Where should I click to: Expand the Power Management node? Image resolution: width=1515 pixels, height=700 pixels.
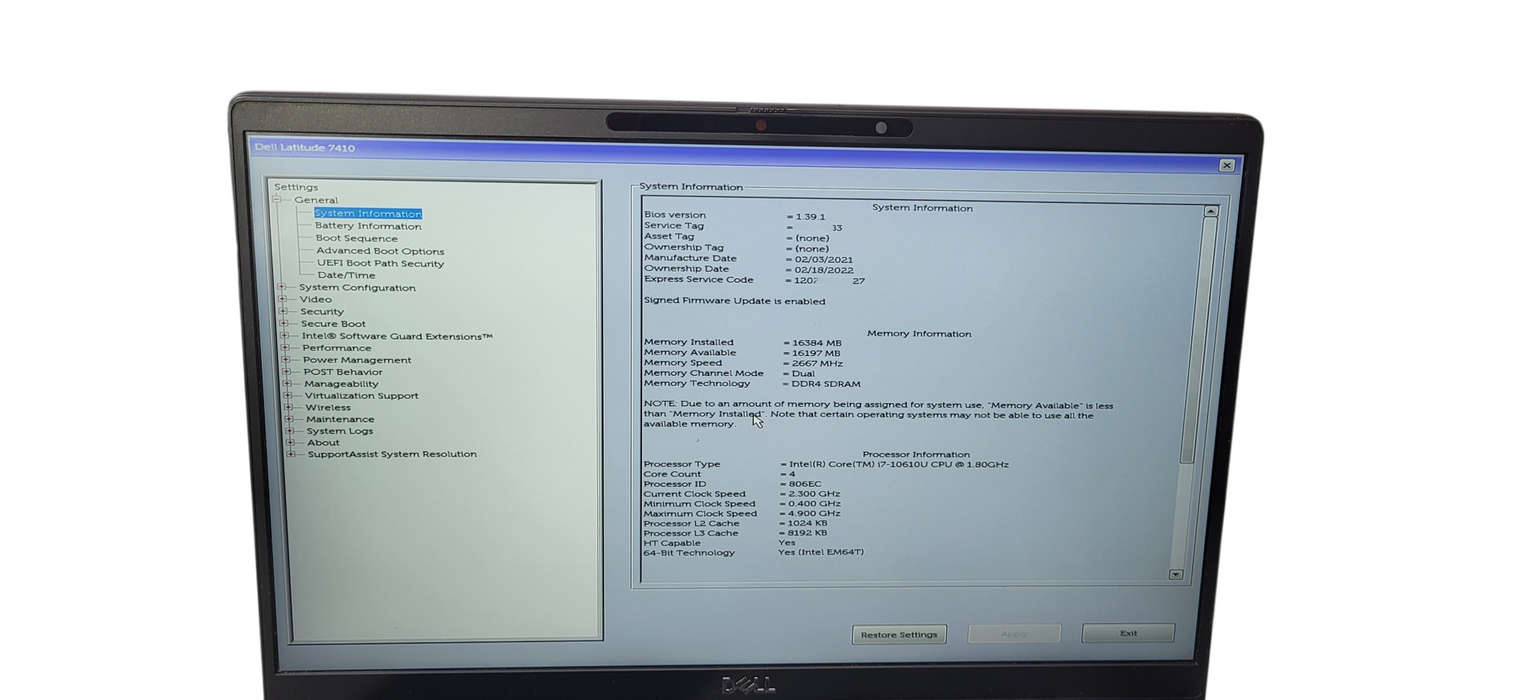286,360
